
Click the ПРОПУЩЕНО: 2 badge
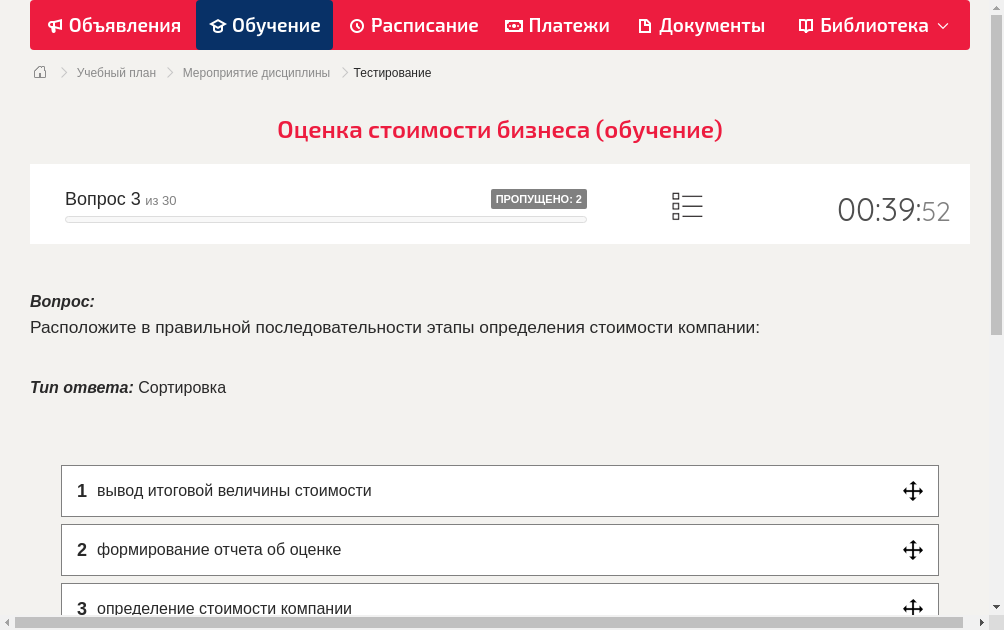[x=540, y=198]
